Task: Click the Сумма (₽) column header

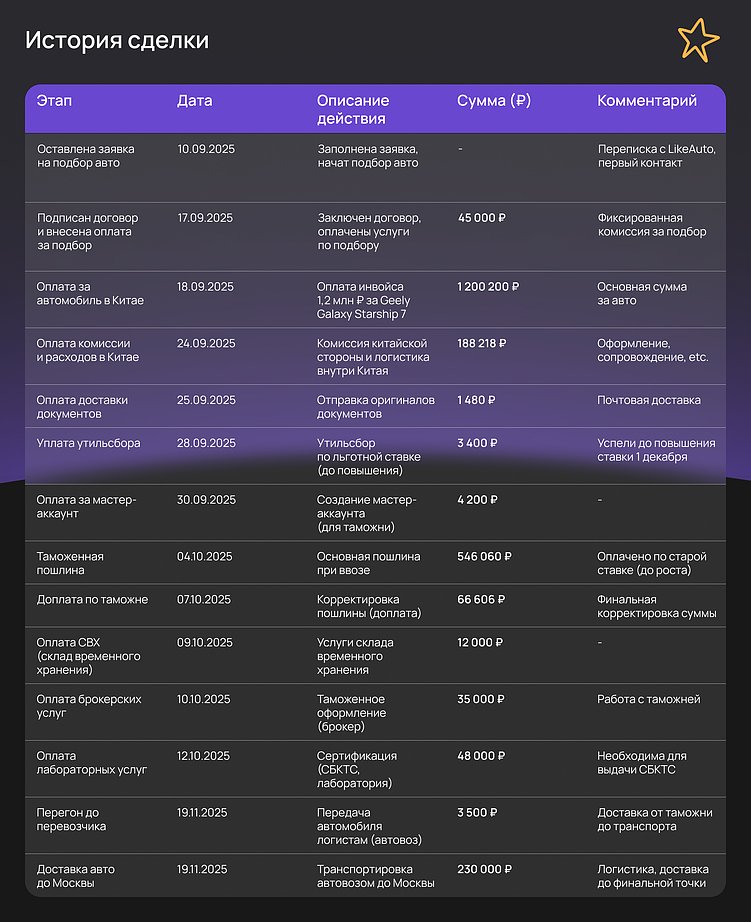Action: pyautogui.click(x=493, y=101)
